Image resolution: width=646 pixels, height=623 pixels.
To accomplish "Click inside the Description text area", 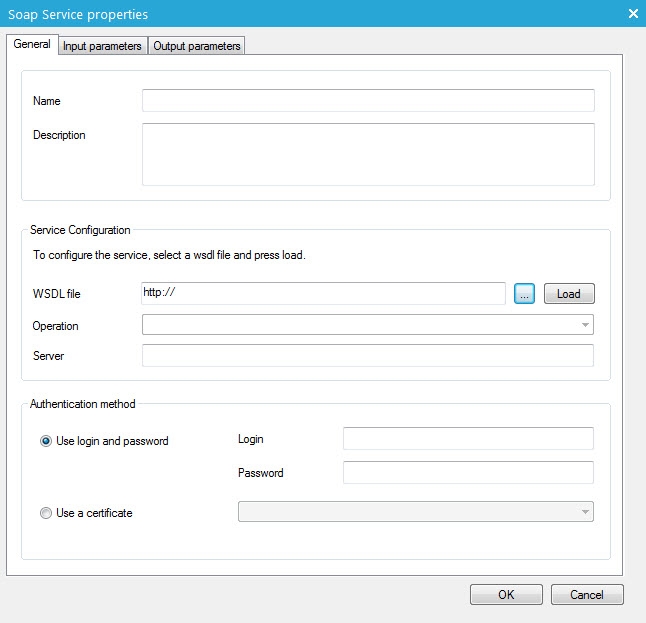I will click(x=368, y=154).
